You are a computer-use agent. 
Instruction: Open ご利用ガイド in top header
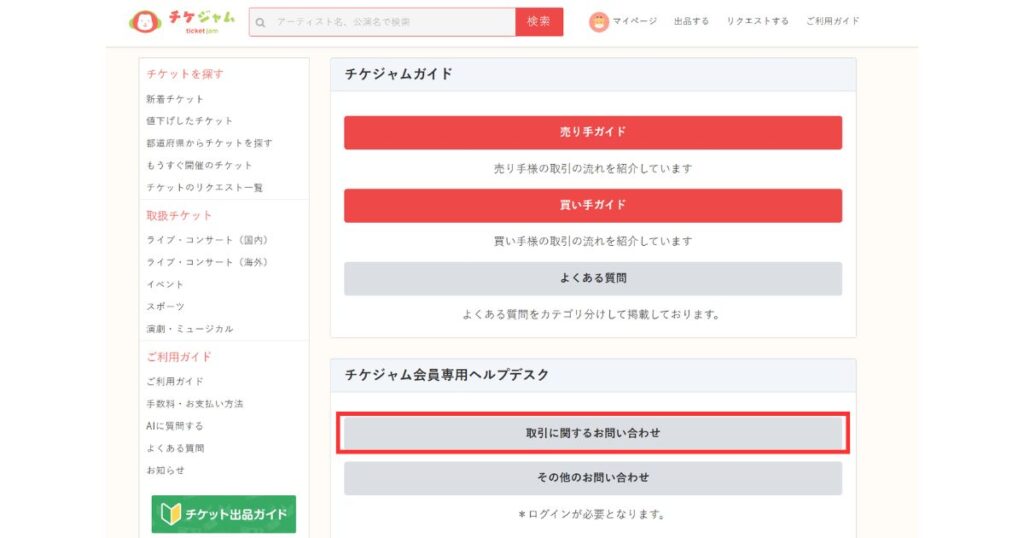click(x=832, y=22)
